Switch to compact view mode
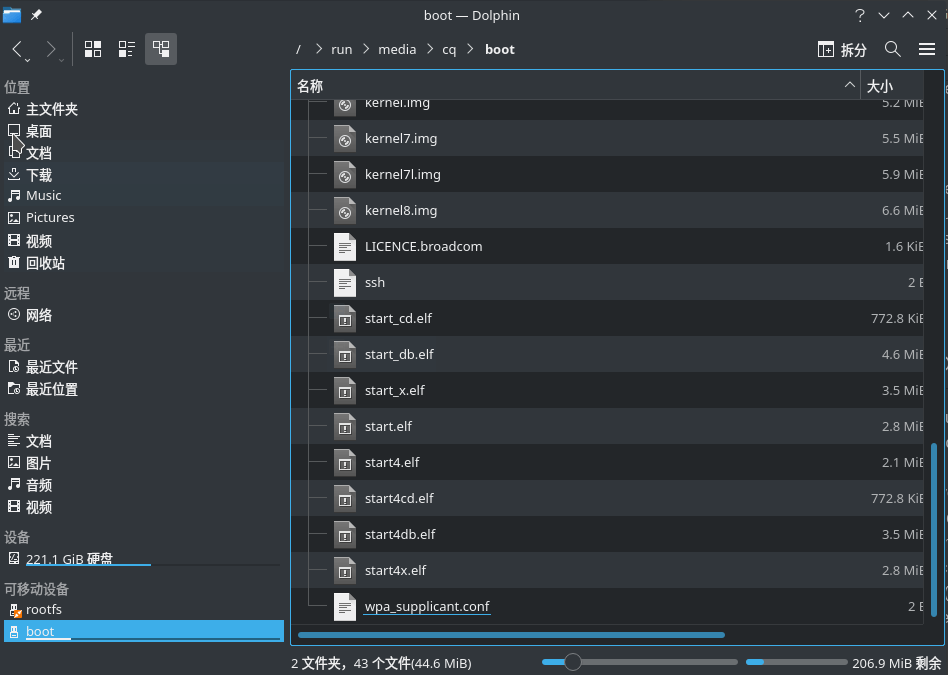Screen dimensions: 948x675 127,49
